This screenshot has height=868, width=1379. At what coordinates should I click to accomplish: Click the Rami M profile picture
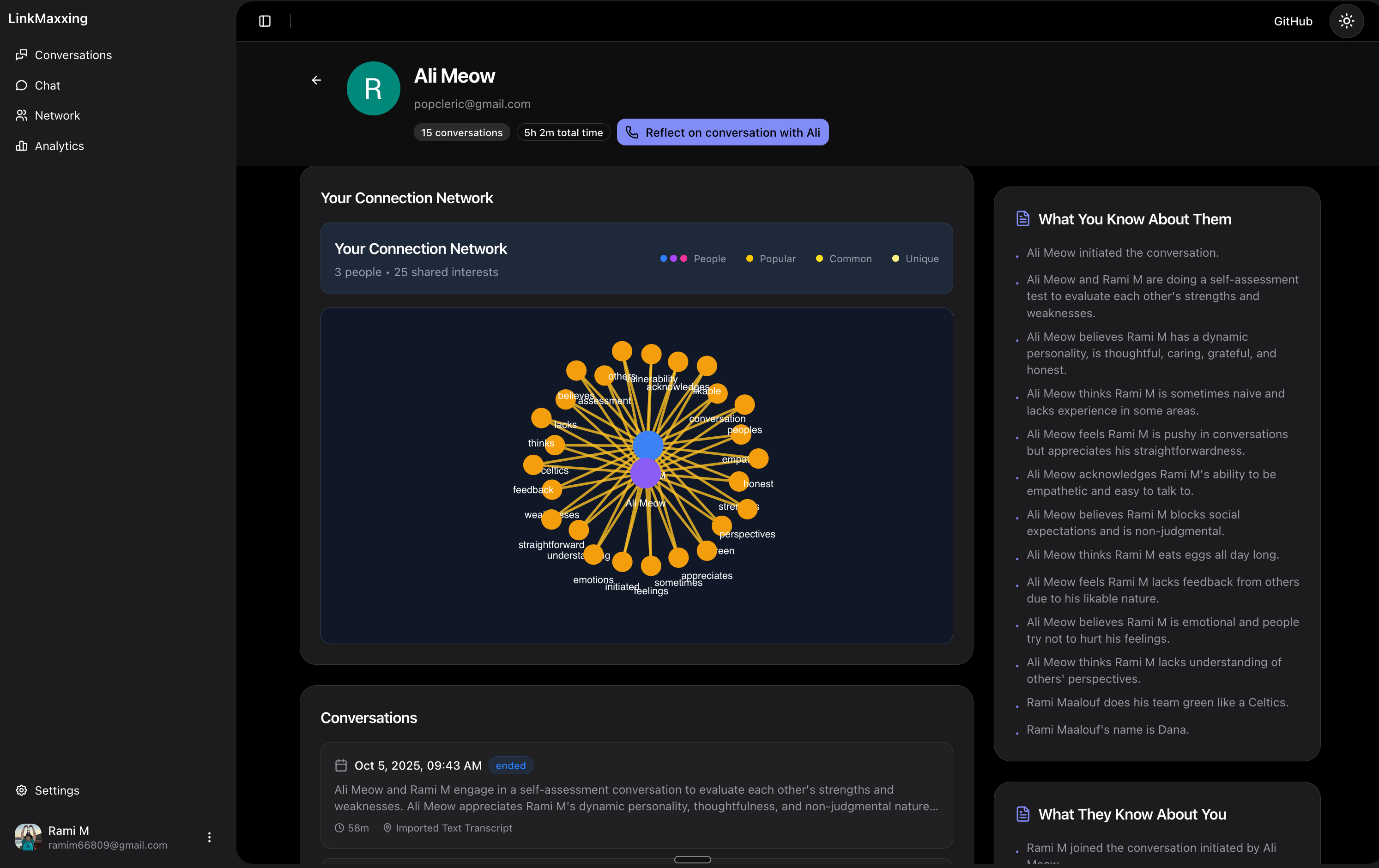(28, 837)
